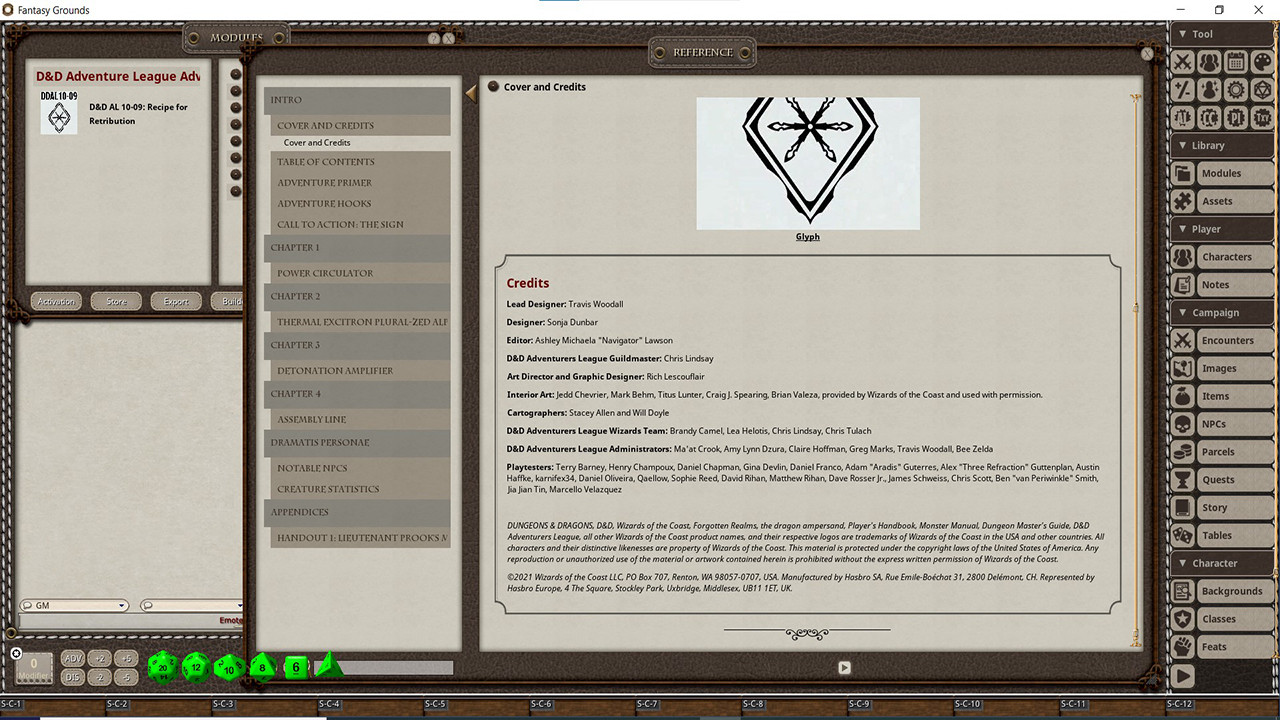The width and height of the screenshot is (1280, 720).
Task: Select the REFERENCE window tab
Action: (x=702, y=51)
